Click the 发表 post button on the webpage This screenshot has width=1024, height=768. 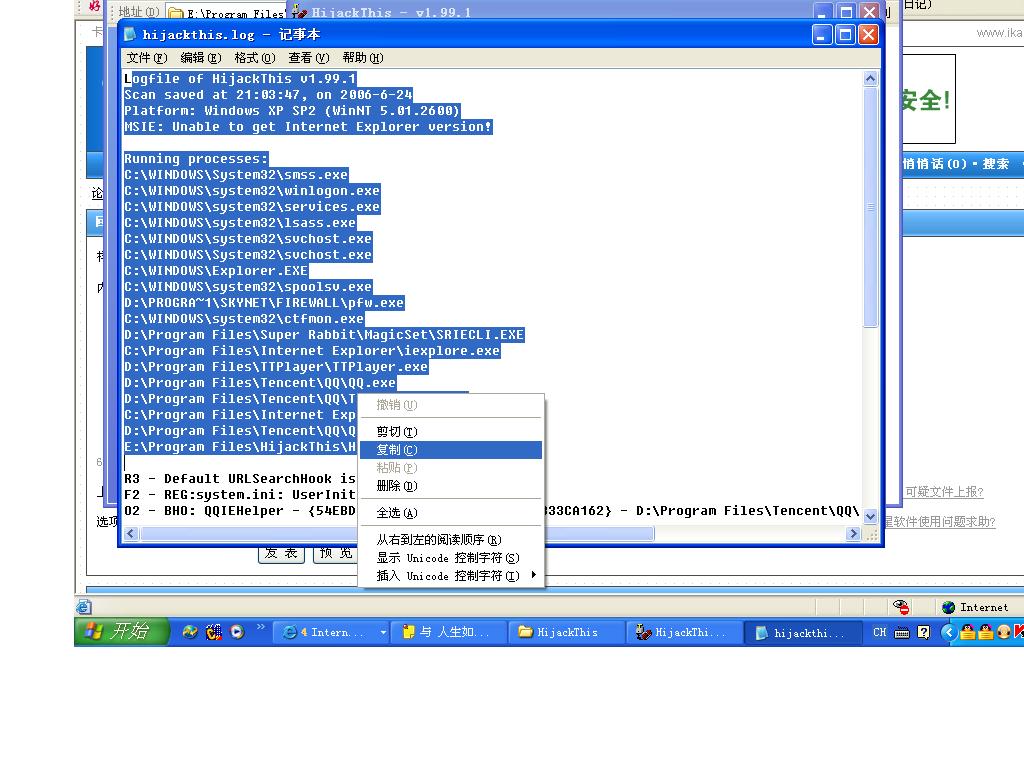point(281,553)
